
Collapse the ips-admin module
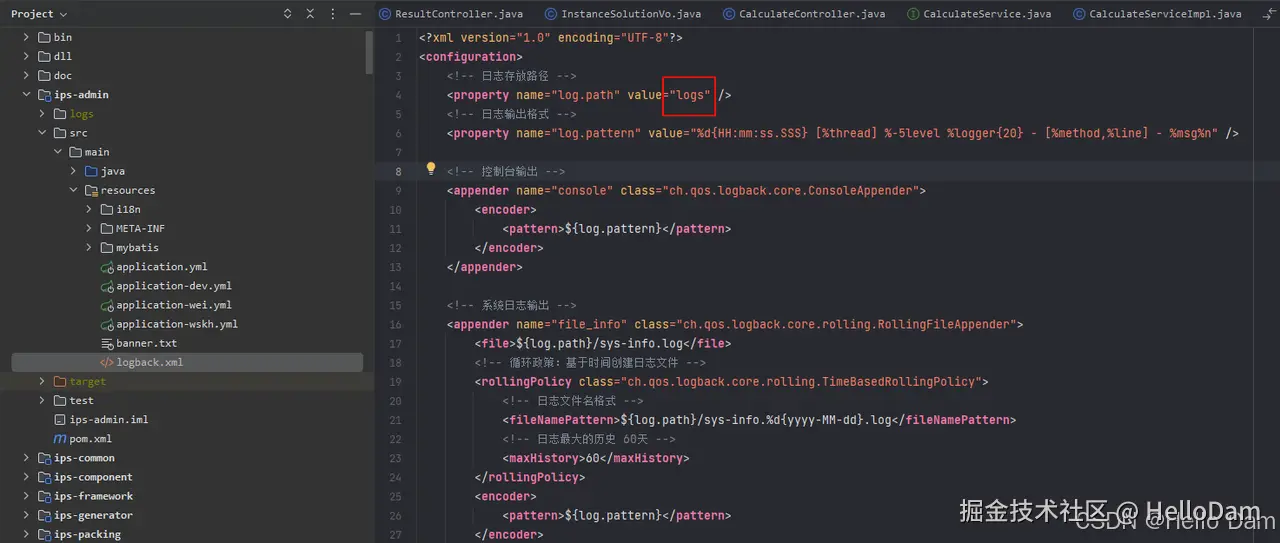[27, 95]
